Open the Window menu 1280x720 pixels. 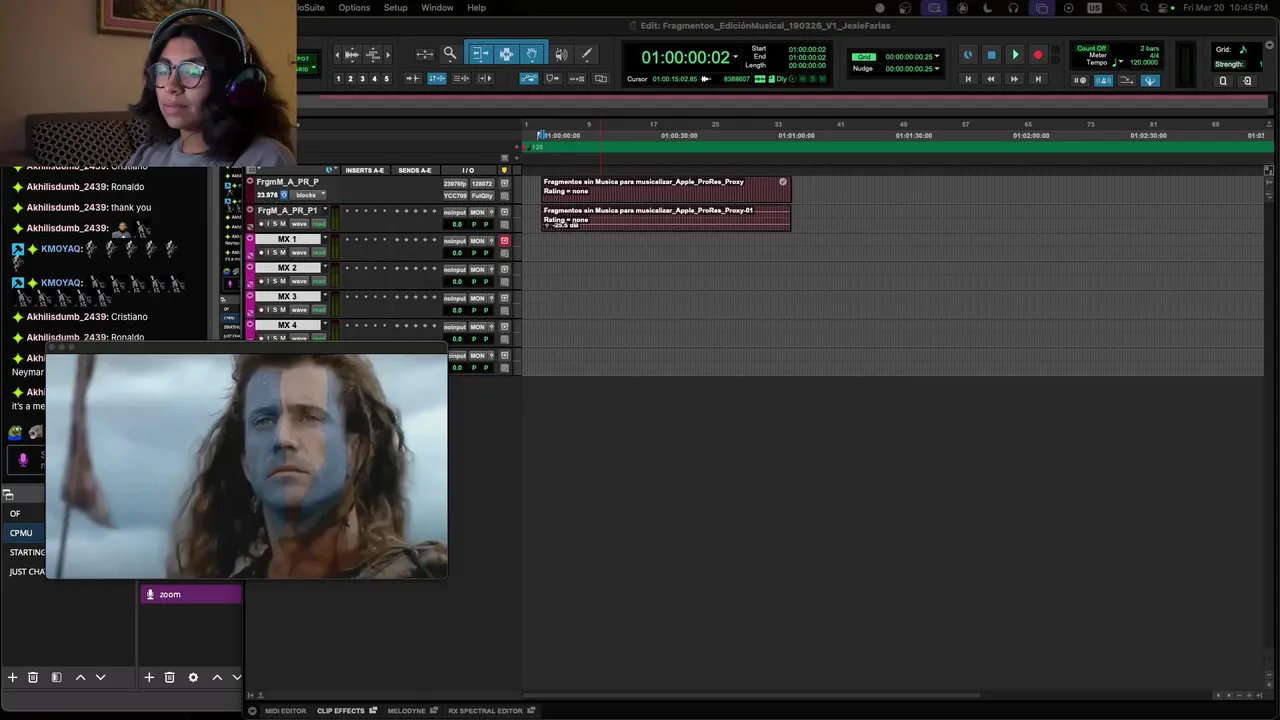pyautogui.click(x=437, y=7)
